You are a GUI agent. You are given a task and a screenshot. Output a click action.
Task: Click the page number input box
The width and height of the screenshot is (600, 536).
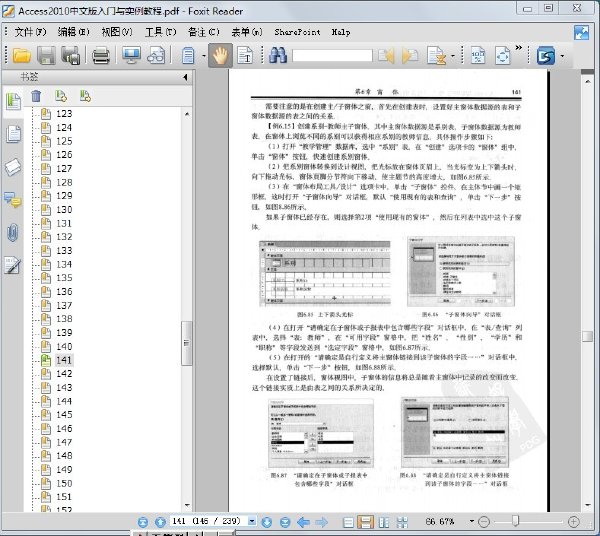click(x=209, y=521)
